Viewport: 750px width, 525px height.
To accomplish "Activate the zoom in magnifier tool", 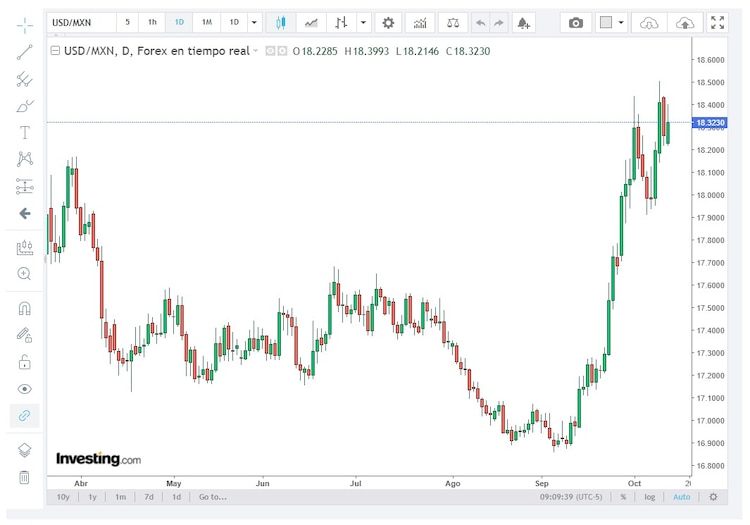I will [x=24, y=273].
